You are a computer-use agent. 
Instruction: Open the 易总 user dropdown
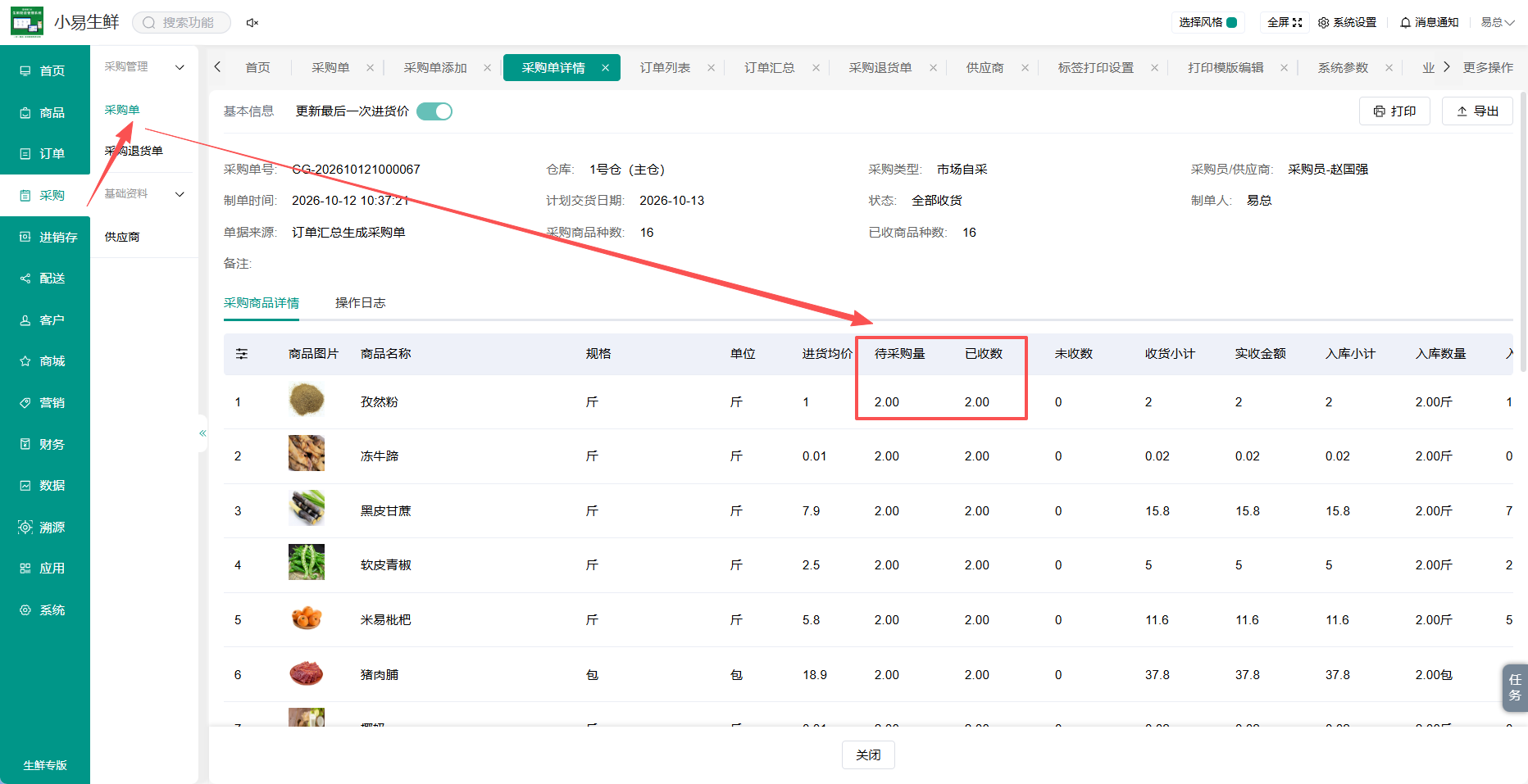point(1497,23)
